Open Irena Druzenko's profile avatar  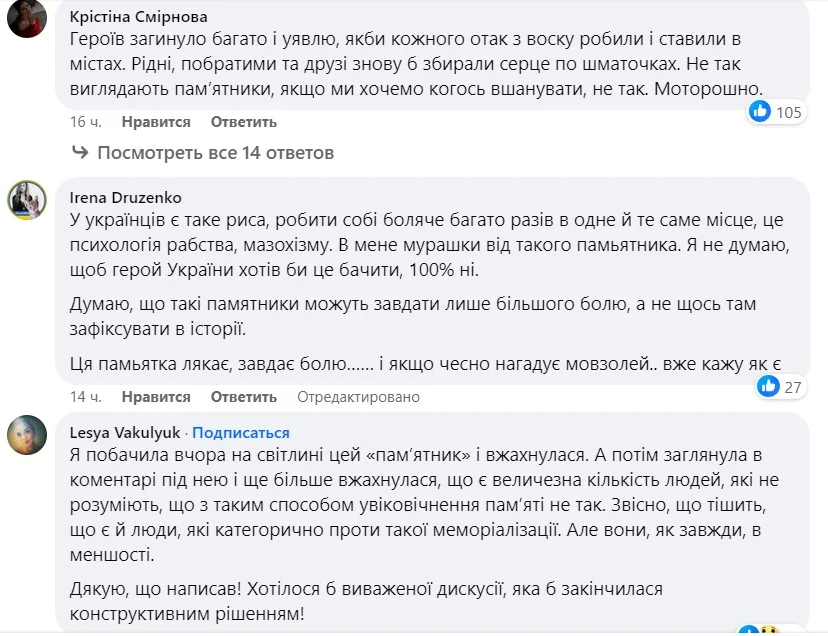pyautogui.click(x=27, y=200)
